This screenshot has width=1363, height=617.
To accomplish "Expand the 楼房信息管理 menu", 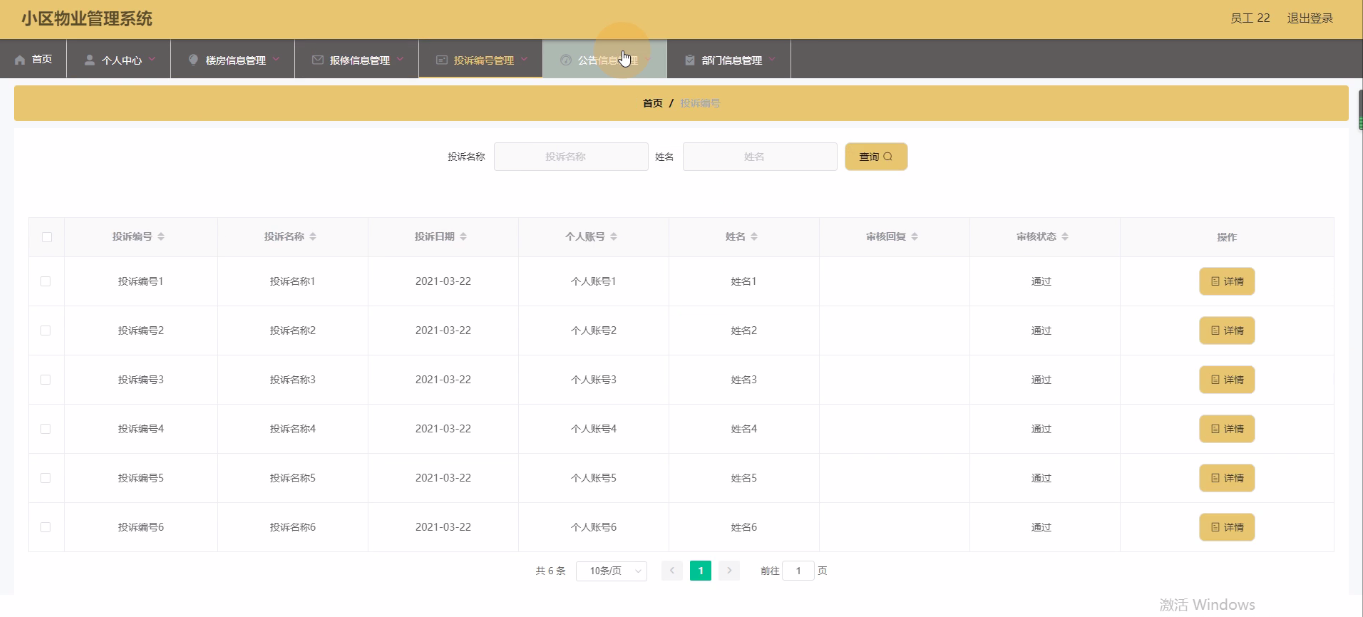I will coord(232,60).
